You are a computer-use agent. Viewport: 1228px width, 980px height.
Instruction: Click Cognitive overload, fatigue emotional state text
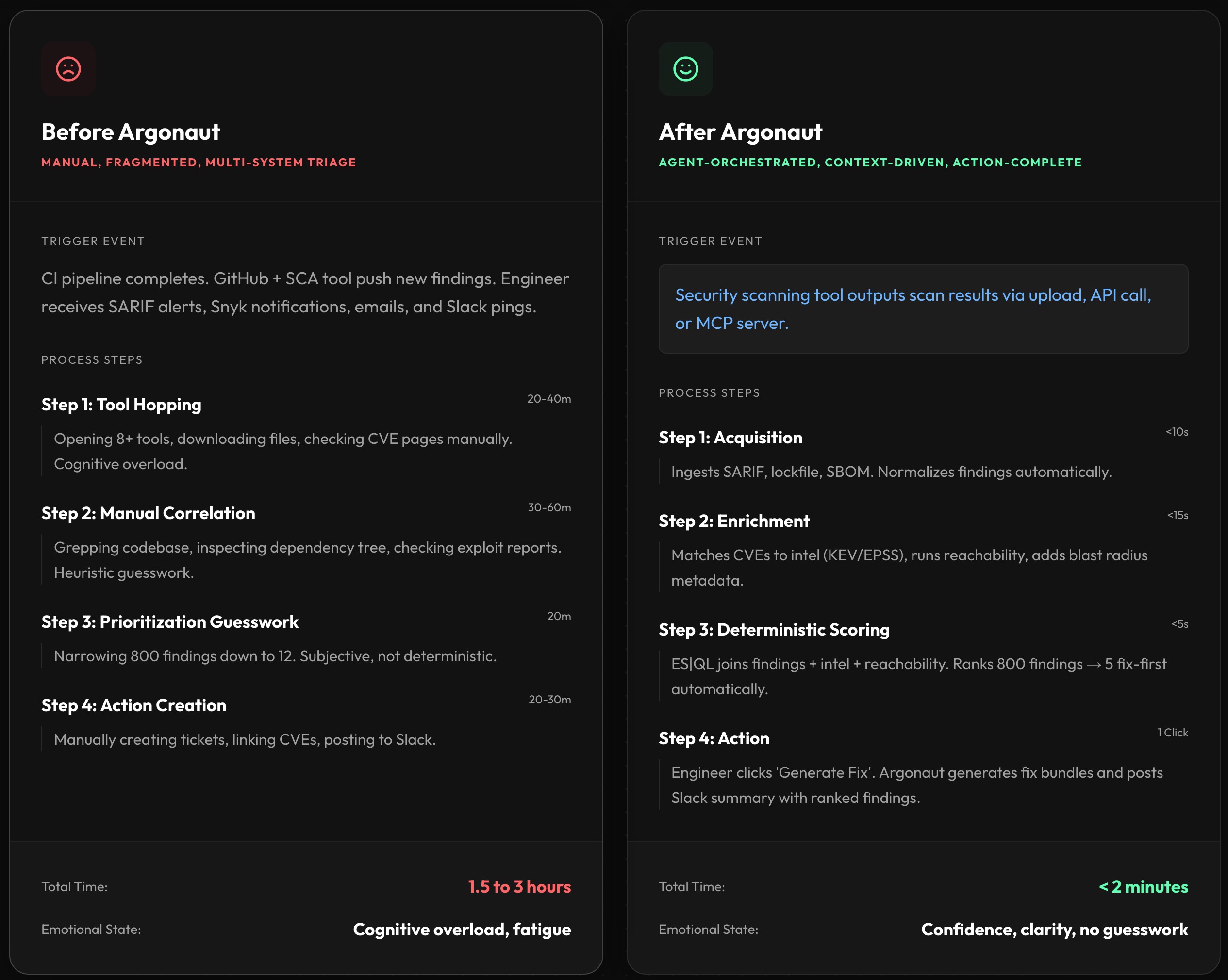point(462,930)
